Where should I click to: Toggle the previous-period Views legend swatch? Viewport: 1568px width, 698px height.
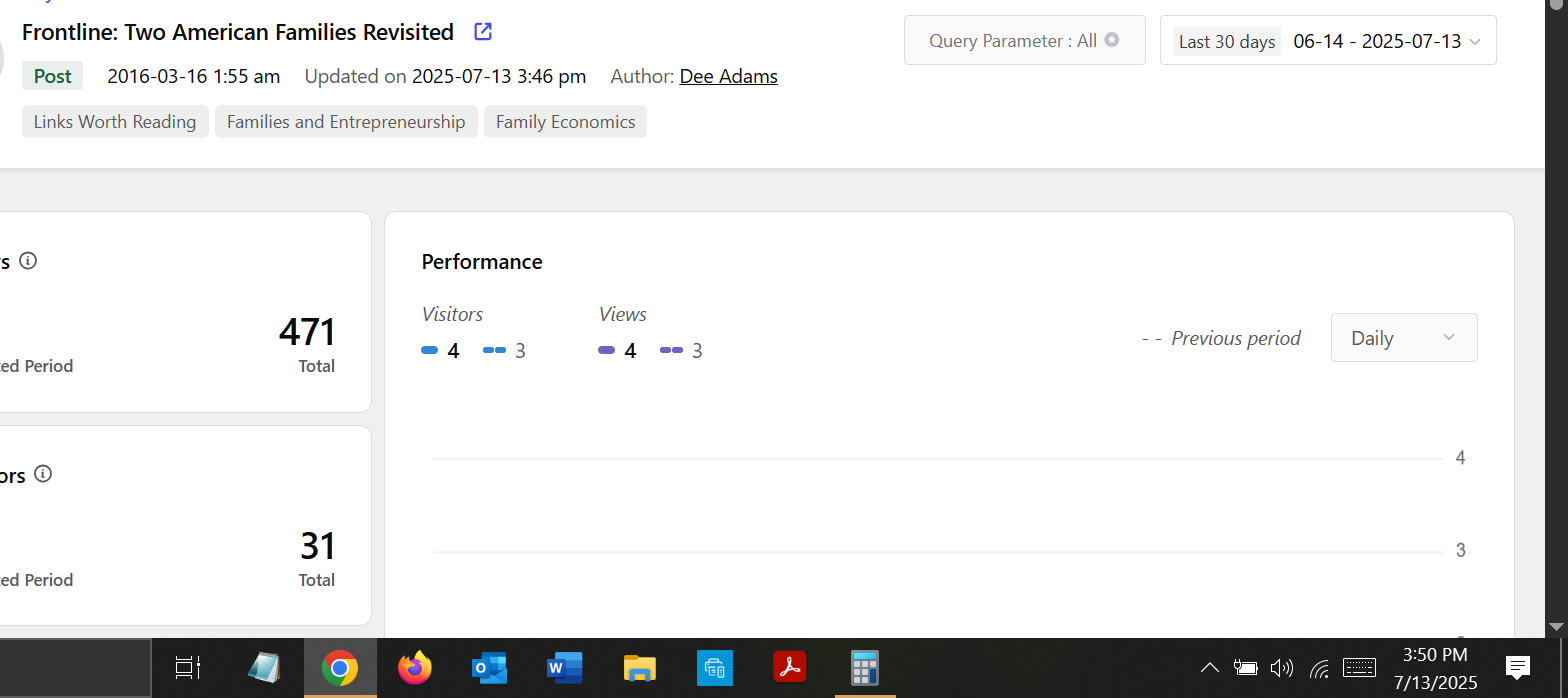tap(671, 351)
